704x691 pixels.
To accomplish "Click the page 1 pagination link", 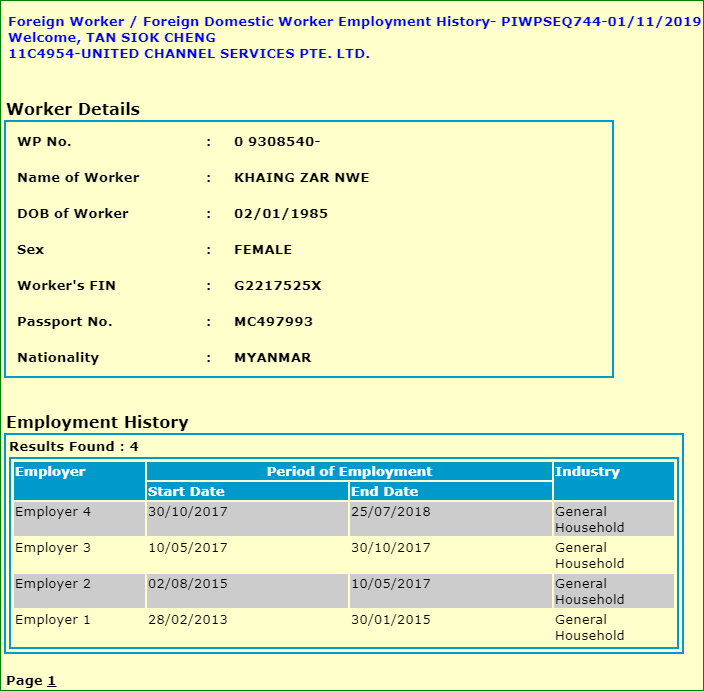I will tap(51, 681).
